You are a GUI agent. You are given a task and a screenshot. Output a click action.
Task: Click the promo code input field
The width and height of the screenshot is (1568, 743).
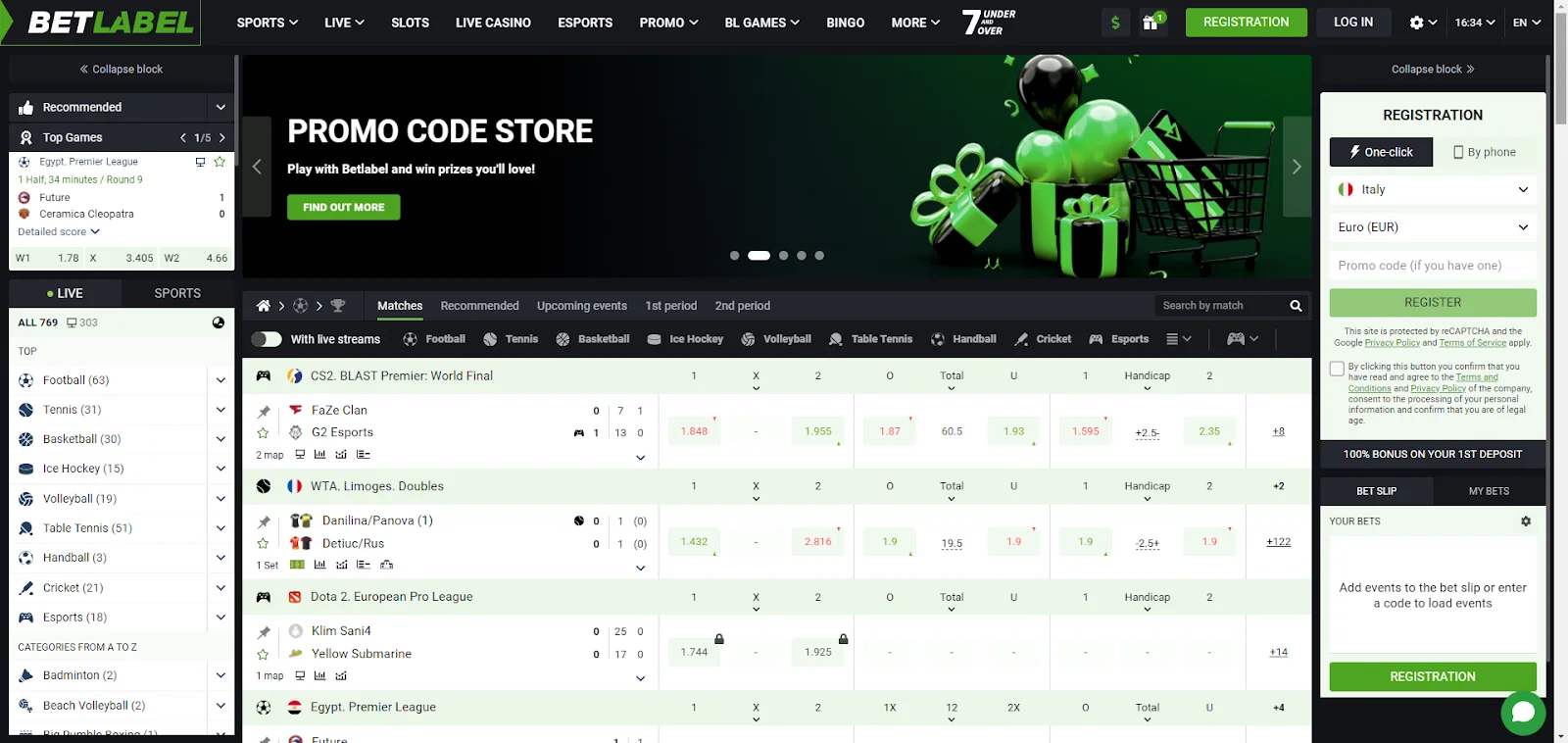pyautogui.click(x=1432, y=266)
